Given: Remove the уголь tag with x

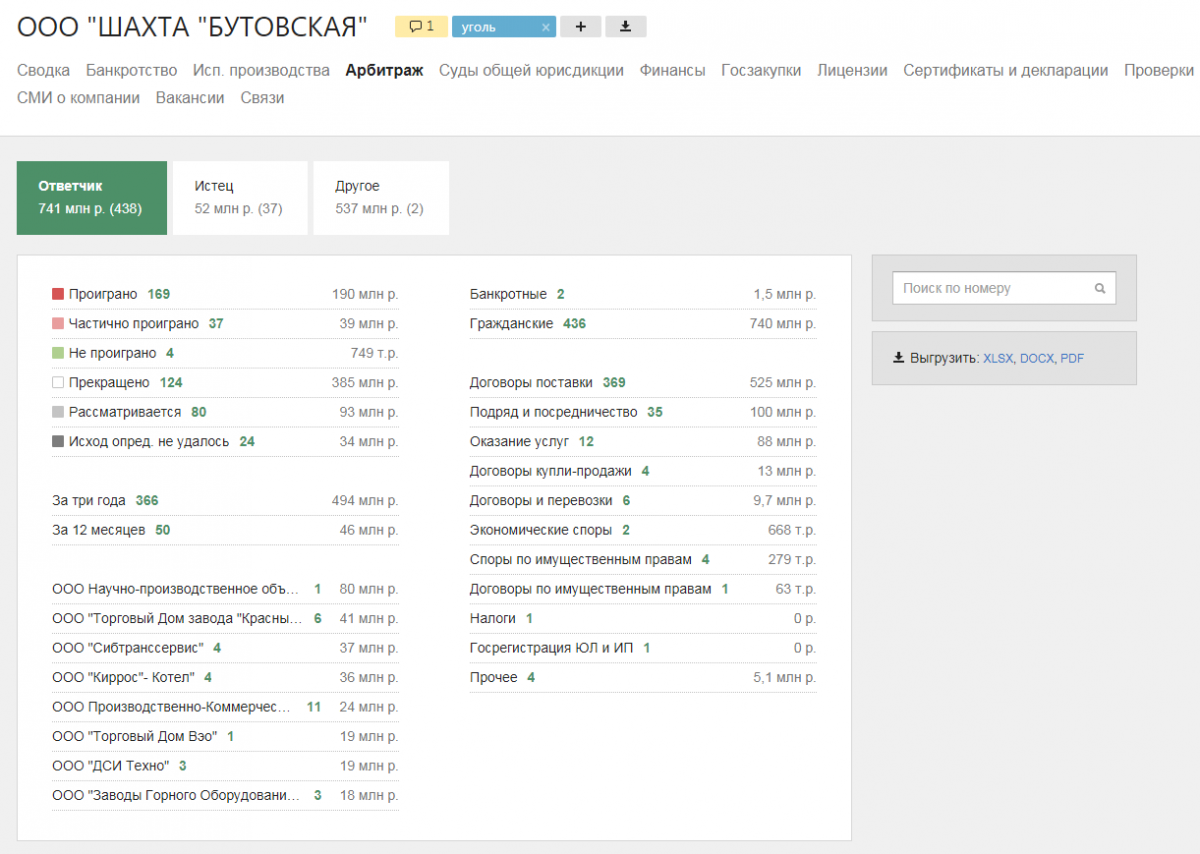Looking at the screenshot, I should point(546,28).
